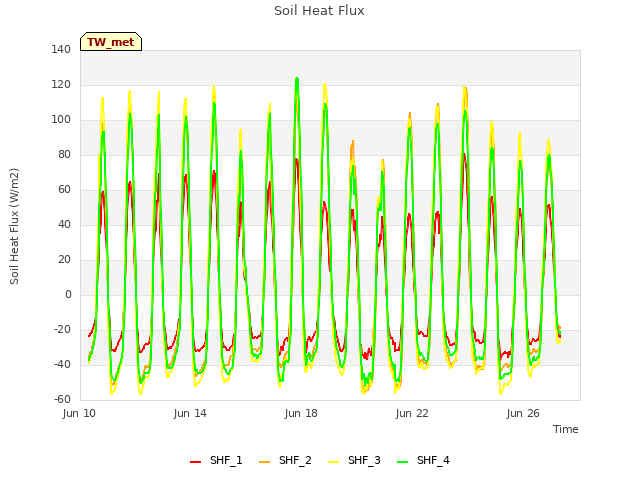This screenshot has height=480, width=640.
Task: Click the 60 y-axis tick label
Action: click(x=64, y=190)
